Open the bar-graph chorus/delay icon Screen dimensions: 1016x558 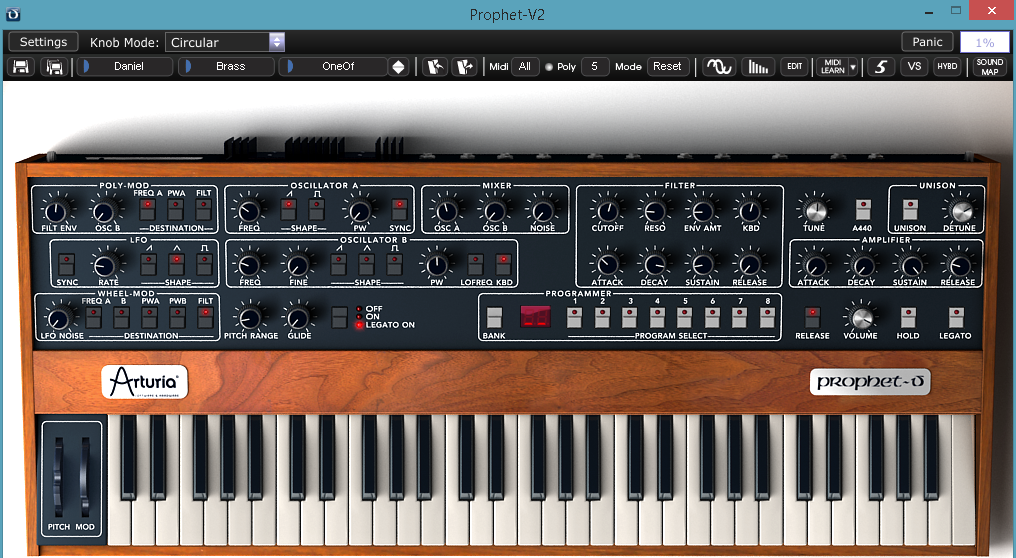click(x=757, y=67)
